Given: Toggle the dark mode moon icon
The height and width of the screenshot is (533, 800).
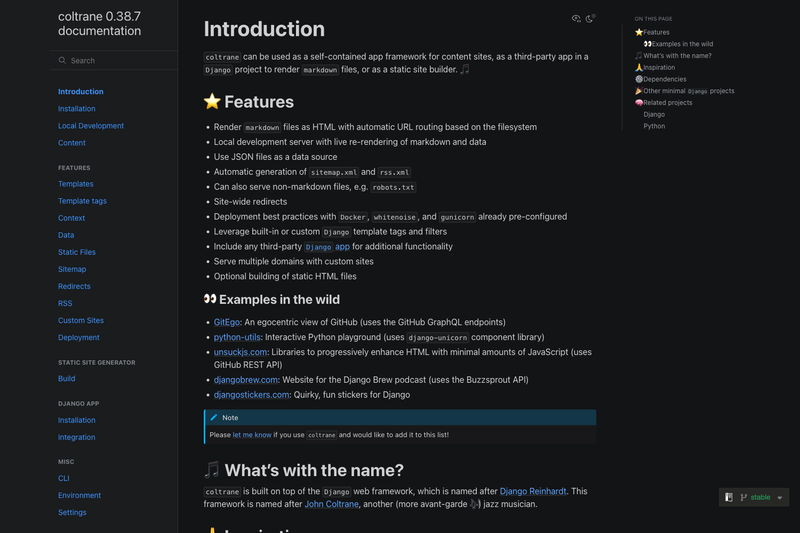Looking at the screenshot, I should [x=590, y=19].
